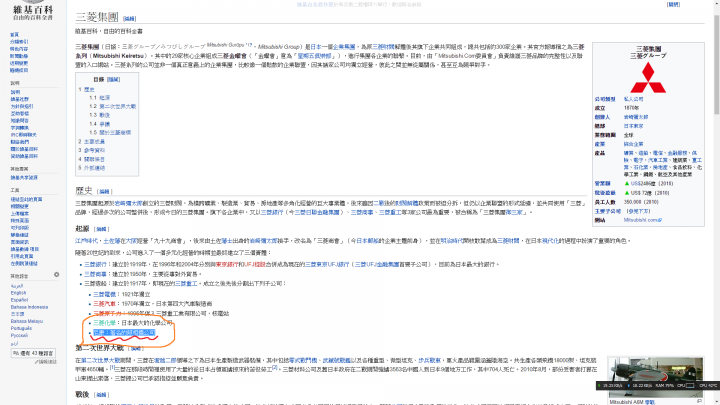720x405 pixels.
Task: Open the 引用此頁面 tool link
Action: pos(22,256)
